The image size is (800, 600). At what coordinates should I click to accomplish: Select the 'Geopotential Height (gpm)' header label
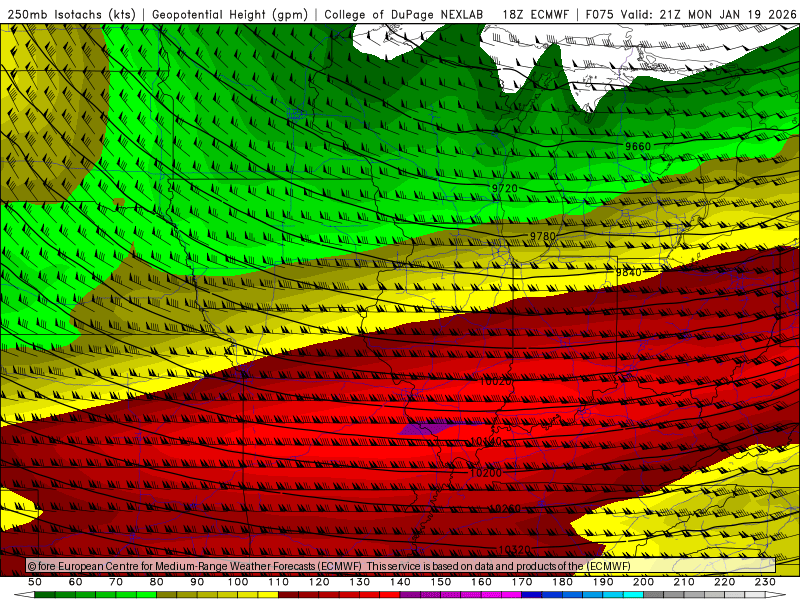[230, 14]
